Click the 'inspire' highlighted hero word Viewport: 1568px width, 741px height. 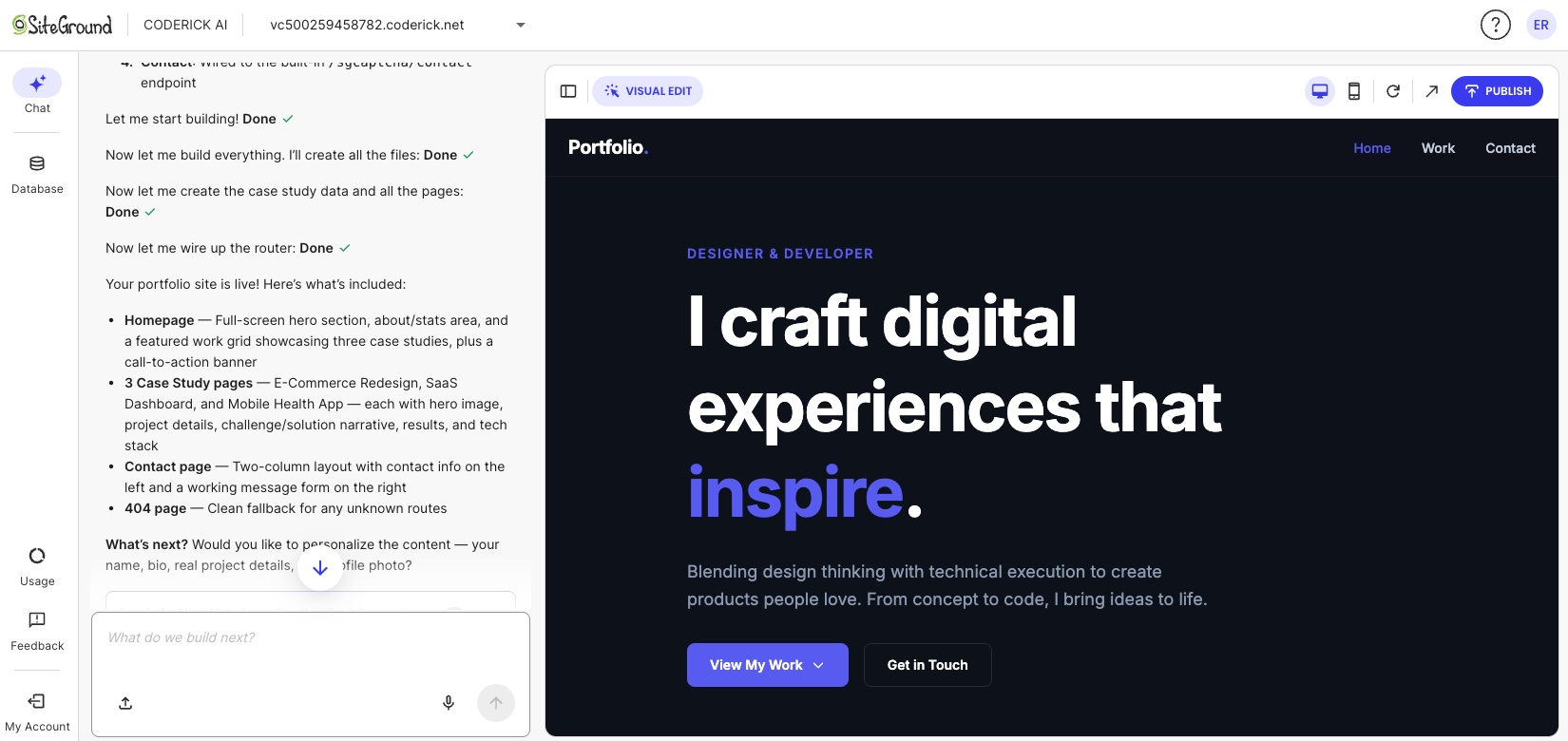[795, 492]
